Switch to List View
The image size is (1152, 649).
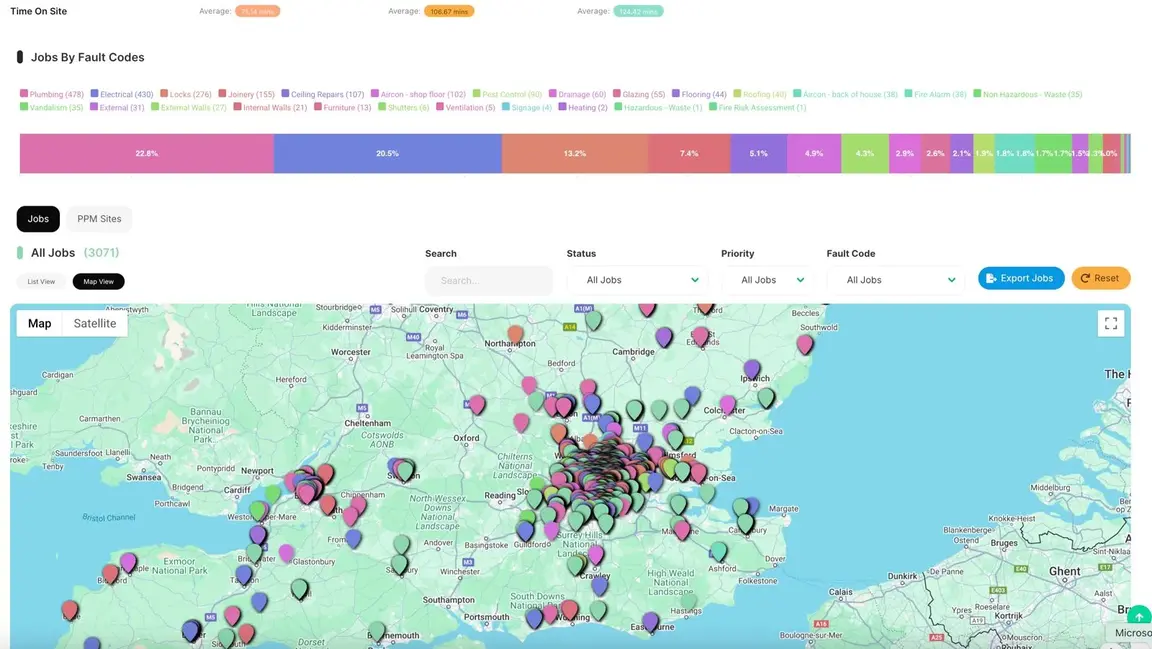pyautogui.click(x=41, y=281)
